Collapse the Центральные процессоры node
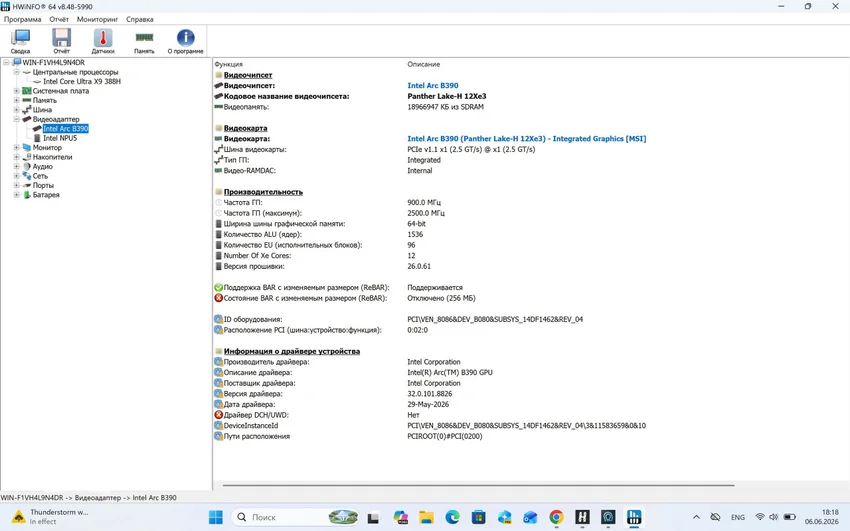The height and width of the screenshot is (531, 850). coord(16,72)
